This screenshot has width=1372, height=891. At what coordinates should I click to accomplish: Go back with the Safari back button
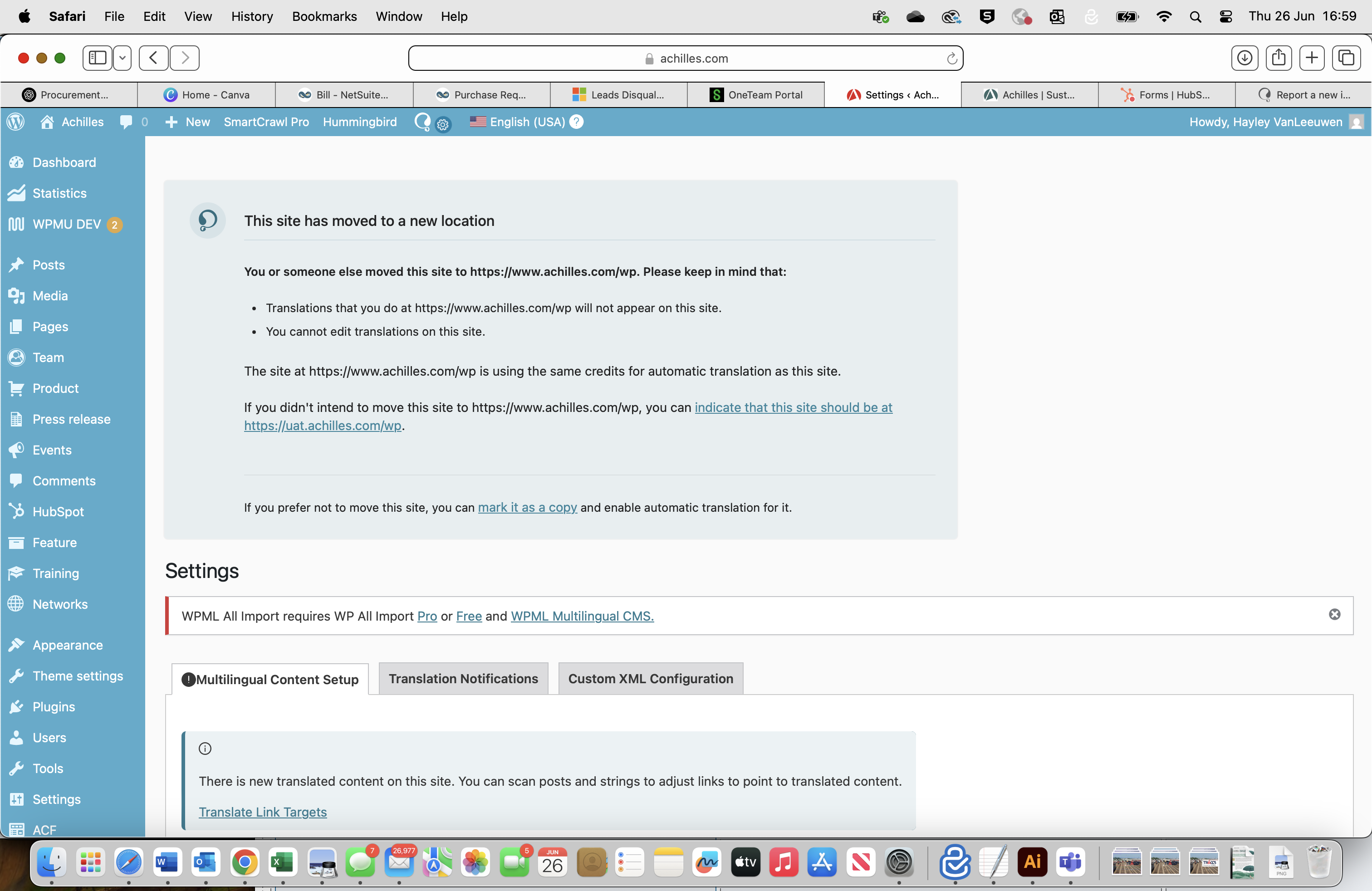point(153,58)
